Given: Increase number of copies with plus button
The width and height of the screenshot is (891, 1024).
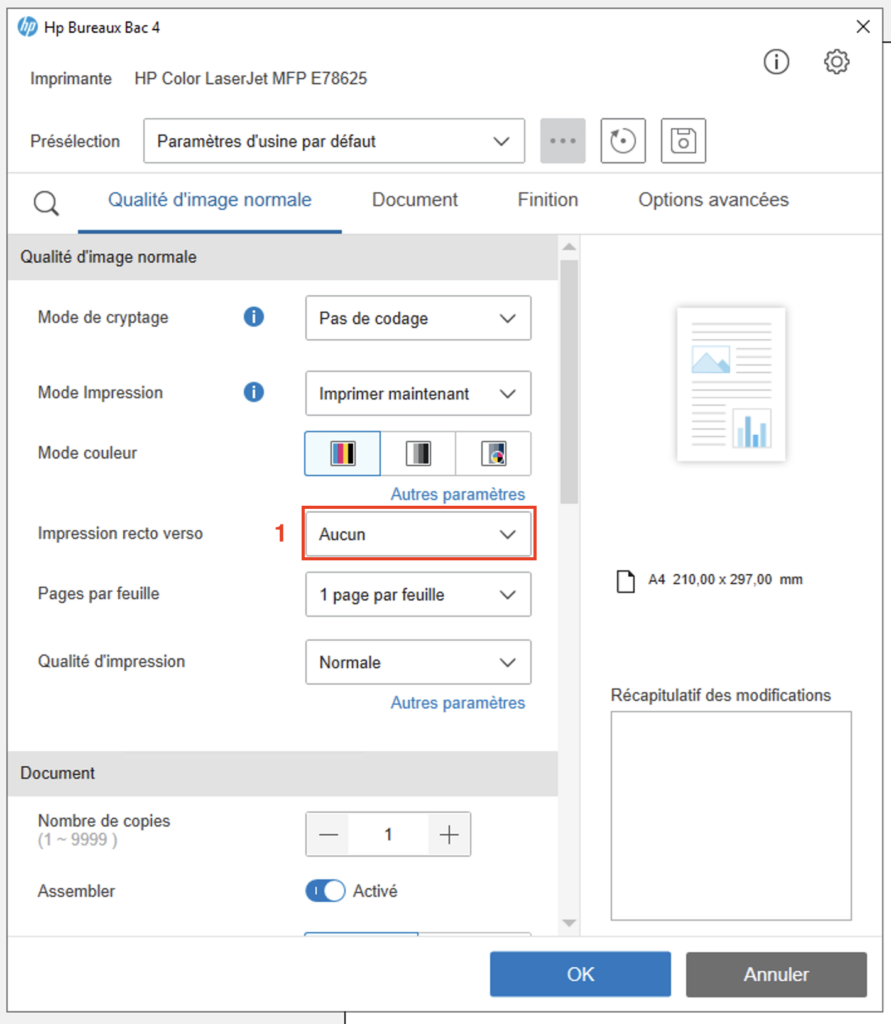Looking at the screenshot, I should pos(449,835).
